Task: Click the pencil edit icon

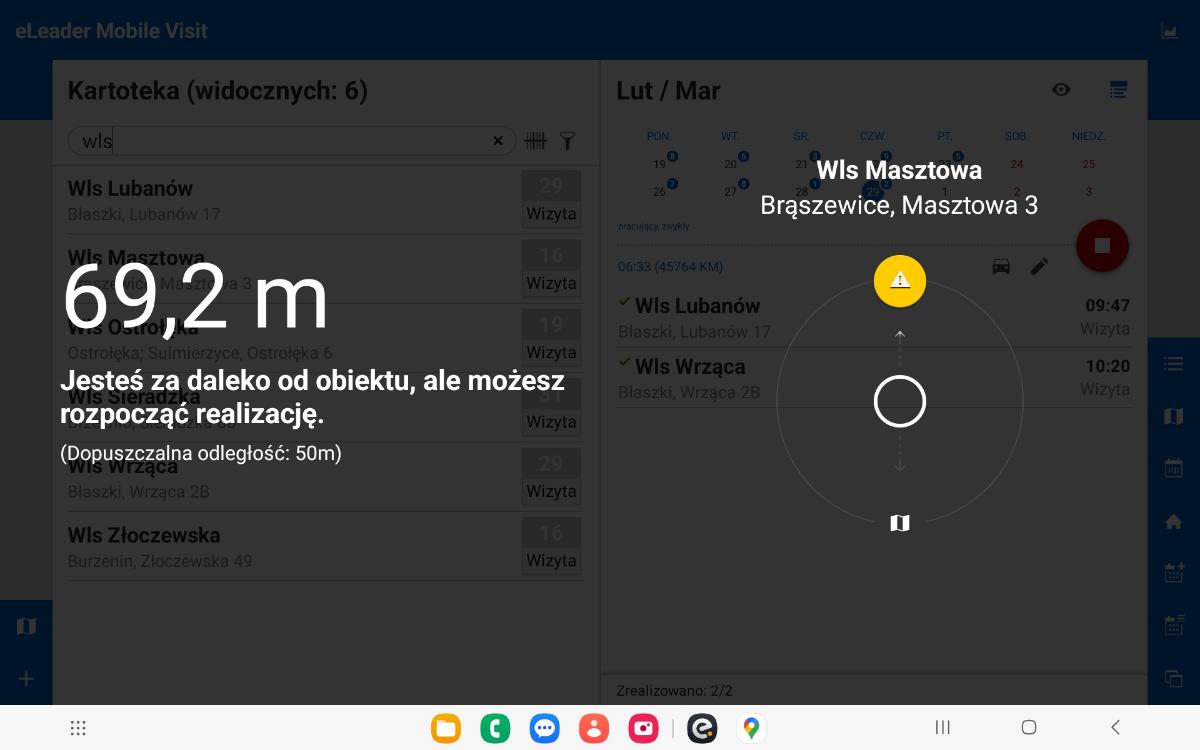Action: tap(1040, 266)
